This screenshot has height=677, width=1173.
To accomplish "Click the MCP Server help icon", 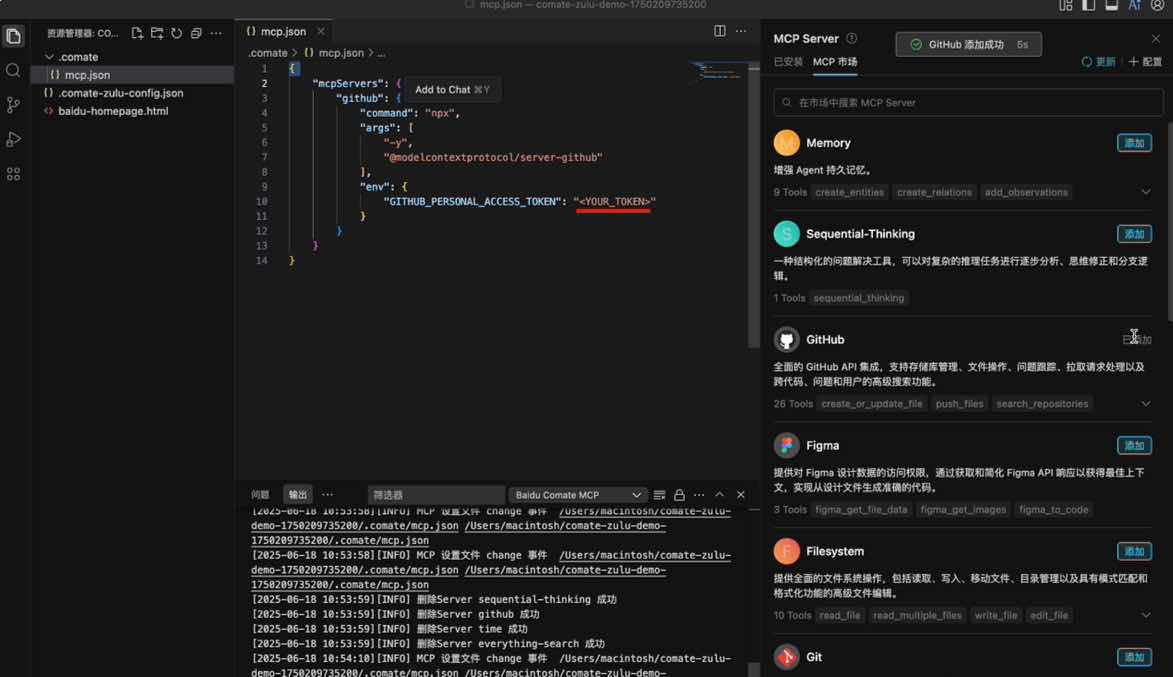I will (851, 38).
